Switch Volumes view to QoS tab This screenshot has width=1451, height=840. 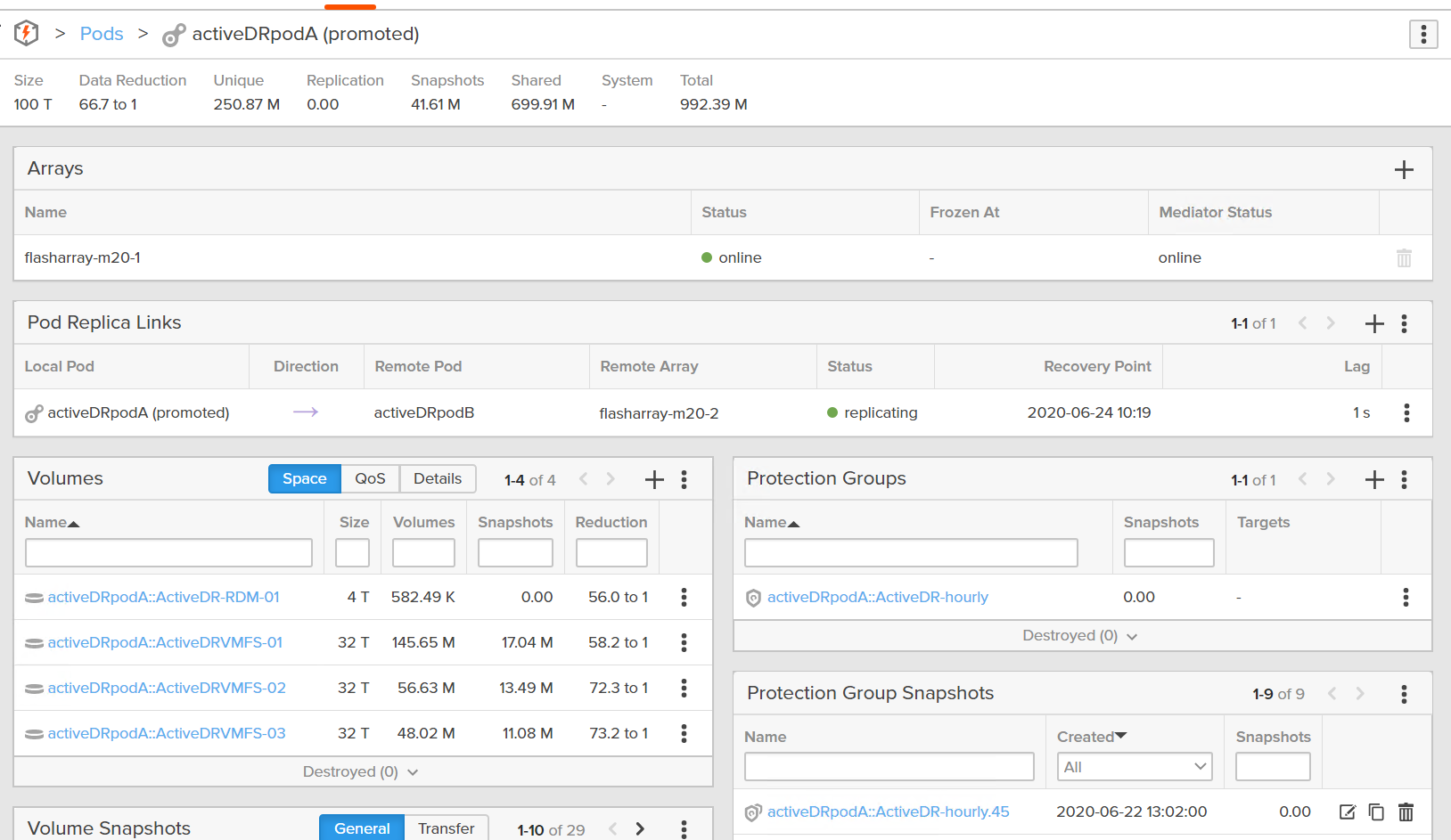tap(370, 479)
